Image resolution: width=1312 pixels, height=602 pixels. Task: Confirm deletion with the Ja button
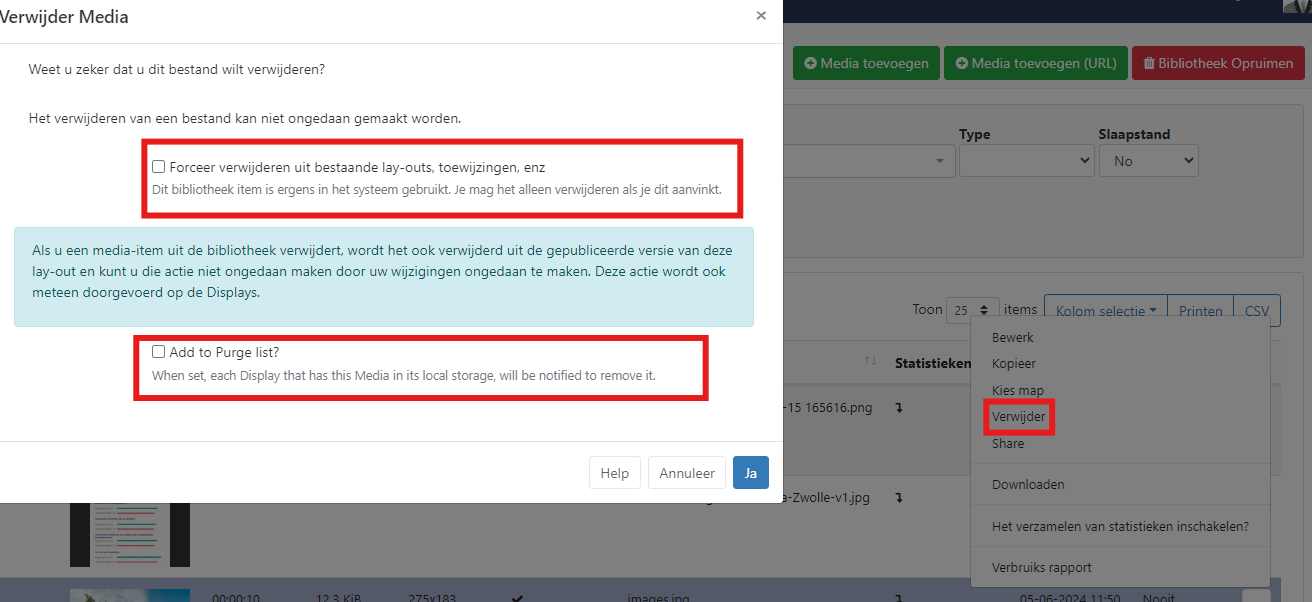(x=750, y=473)
